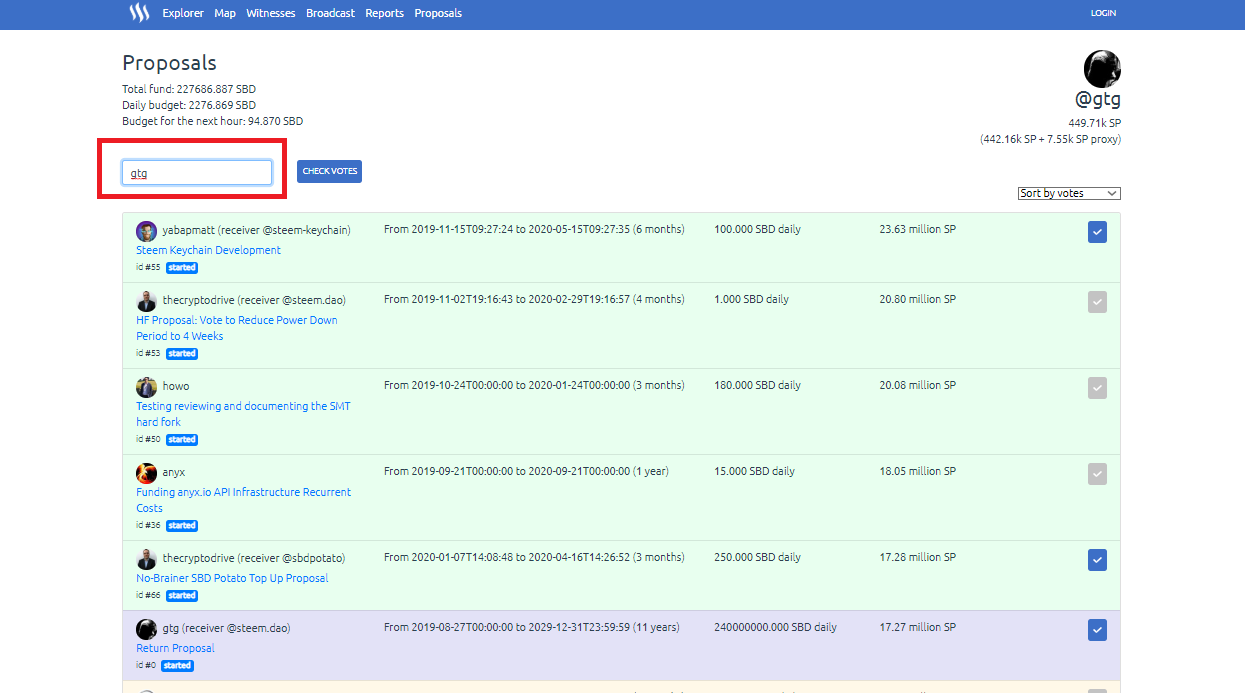Click the howo username text
This screenshot has width=1245, height=693.
176,386
